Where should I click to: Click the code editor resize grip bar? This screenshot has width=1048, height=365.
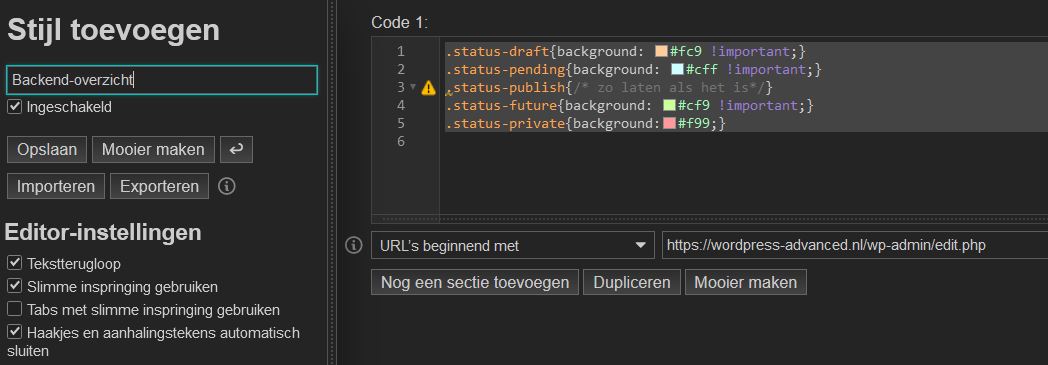pos(710,219)
